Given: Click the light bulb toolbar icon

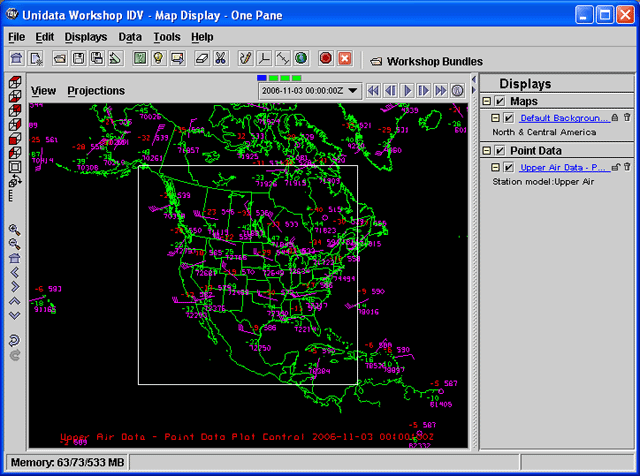Looking at the screenshot, I should click(158, 59).
